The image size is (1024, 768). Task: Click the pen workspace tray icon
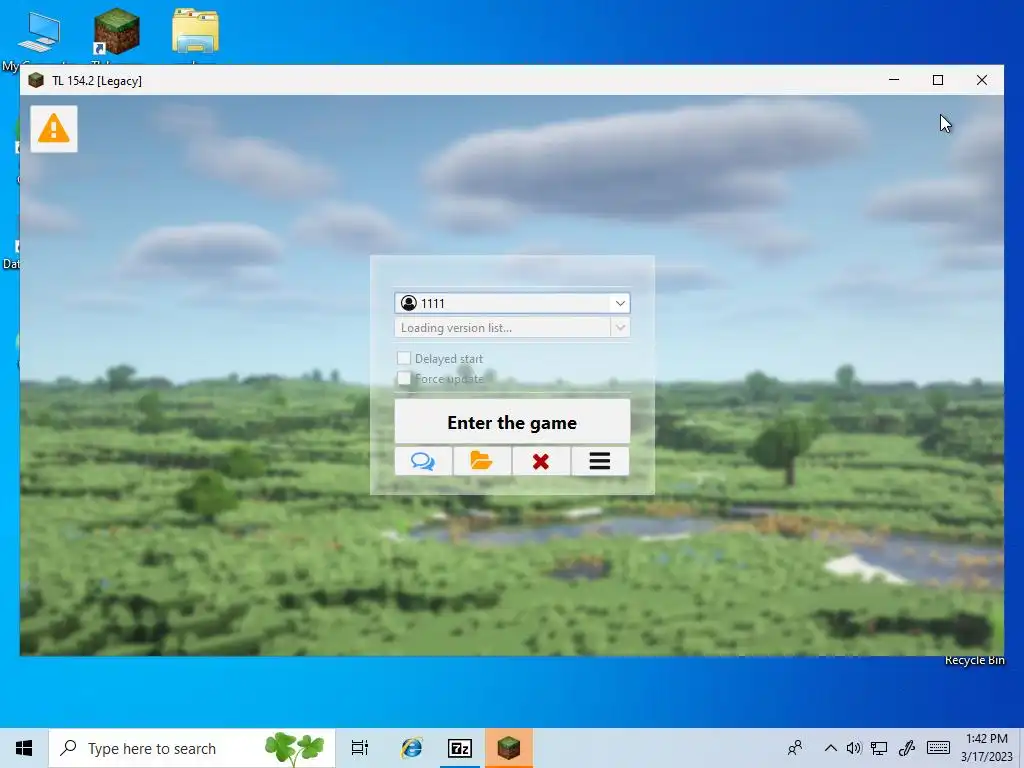click(x=906, y=748)
